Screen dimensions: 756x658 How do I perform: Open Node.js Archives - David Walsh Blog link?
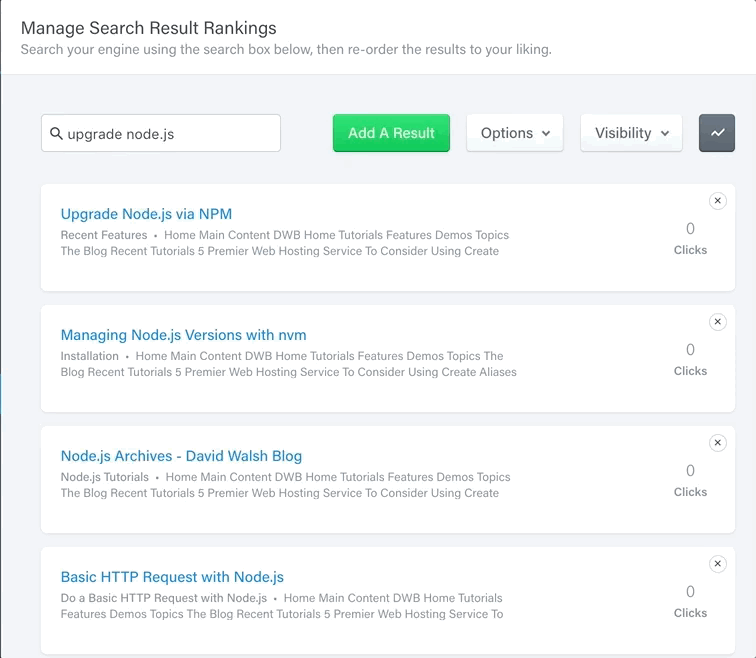pos(181,456)
